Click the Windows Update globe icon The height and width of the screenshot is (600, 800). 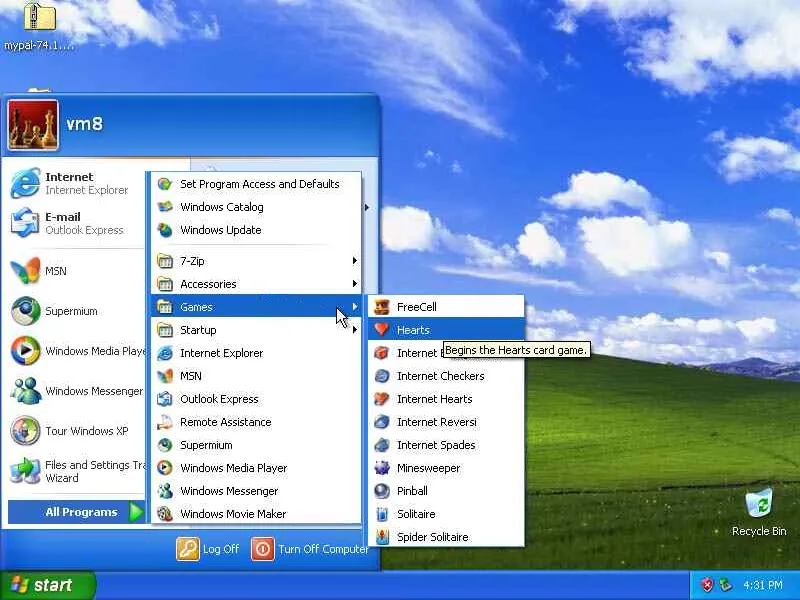click(x=164, y=230)
